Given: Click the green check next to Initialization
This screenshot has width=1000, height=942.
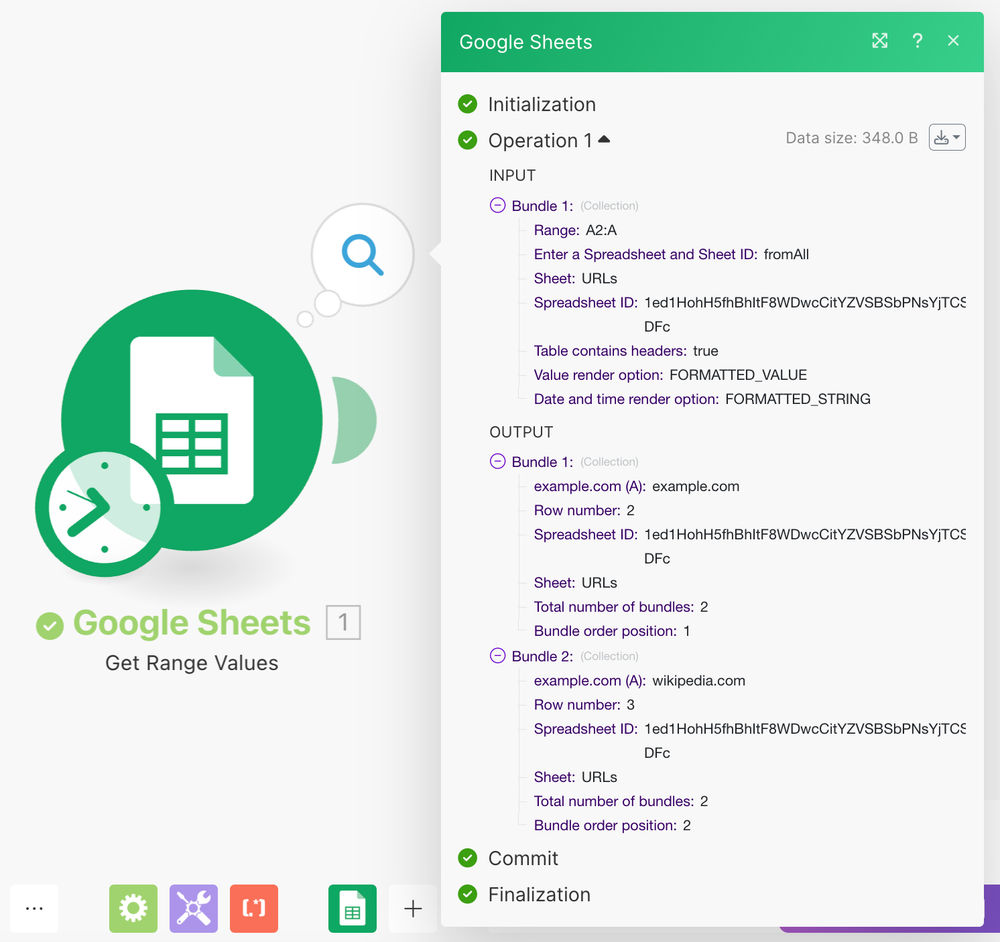Looking at the screenshot, I should pyautogui.click(x=467, y=103).
